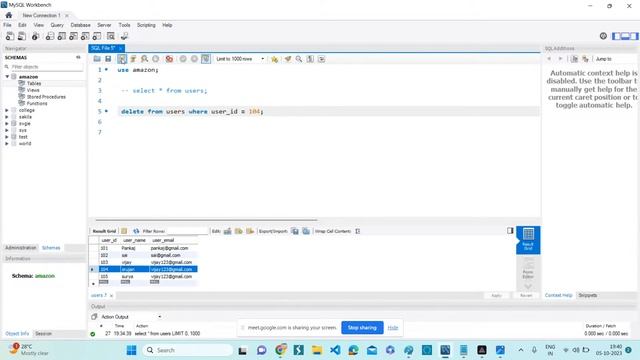This screenshot has width=640, height=360.
Task: Save the script with the floppy icon
Action: tap(108, 59)
